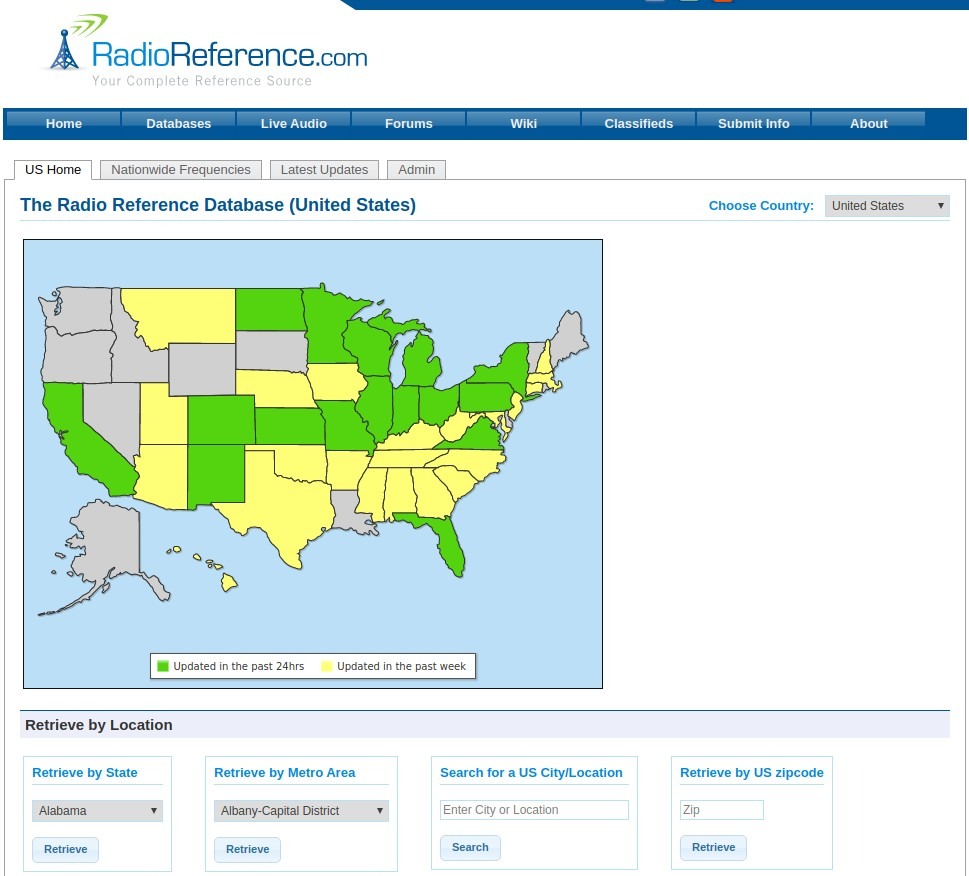Image resolution: width=969 pixels, height=876 pixels.
Task: Open the RSS feed icon in the header
Action: tap(722, 2)
